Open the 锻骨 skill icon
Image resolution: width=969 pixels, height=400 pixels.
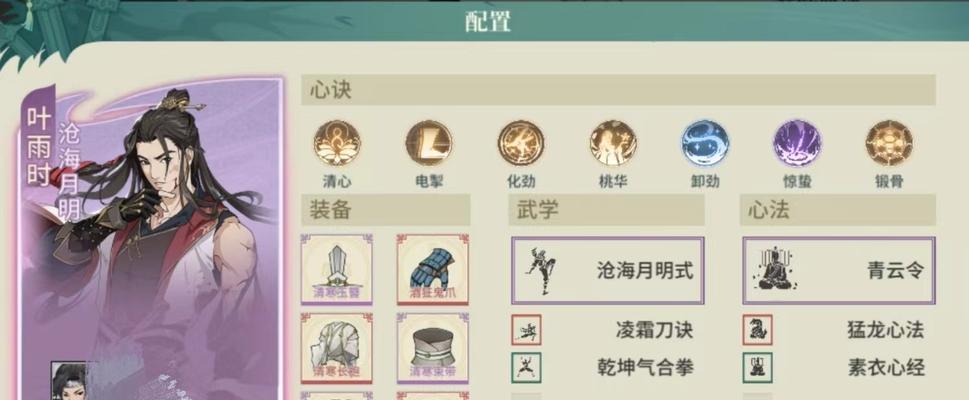[x=889, y=143]
